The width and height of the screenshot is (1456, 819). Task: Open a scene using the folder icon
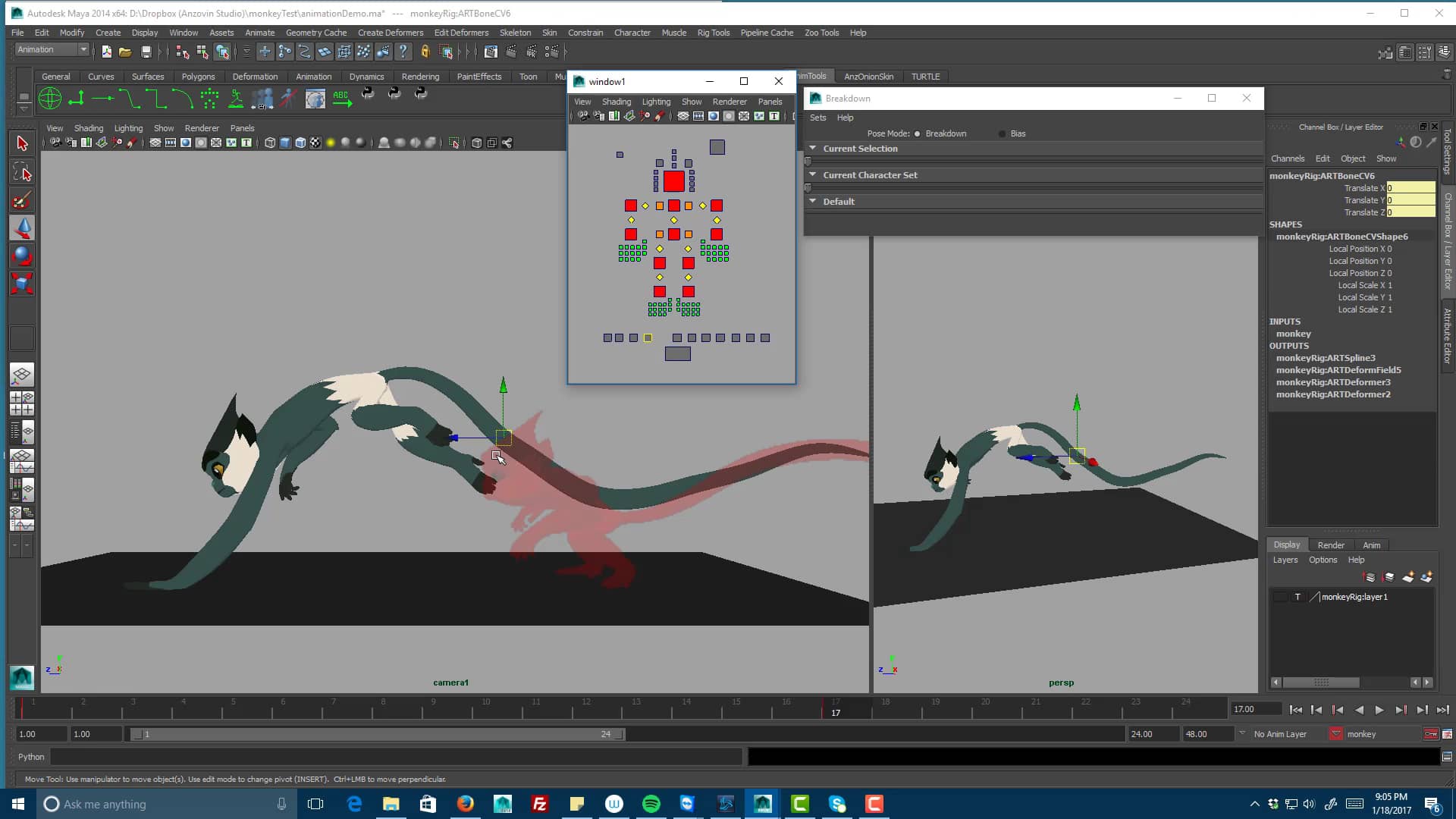click(126, 52)
